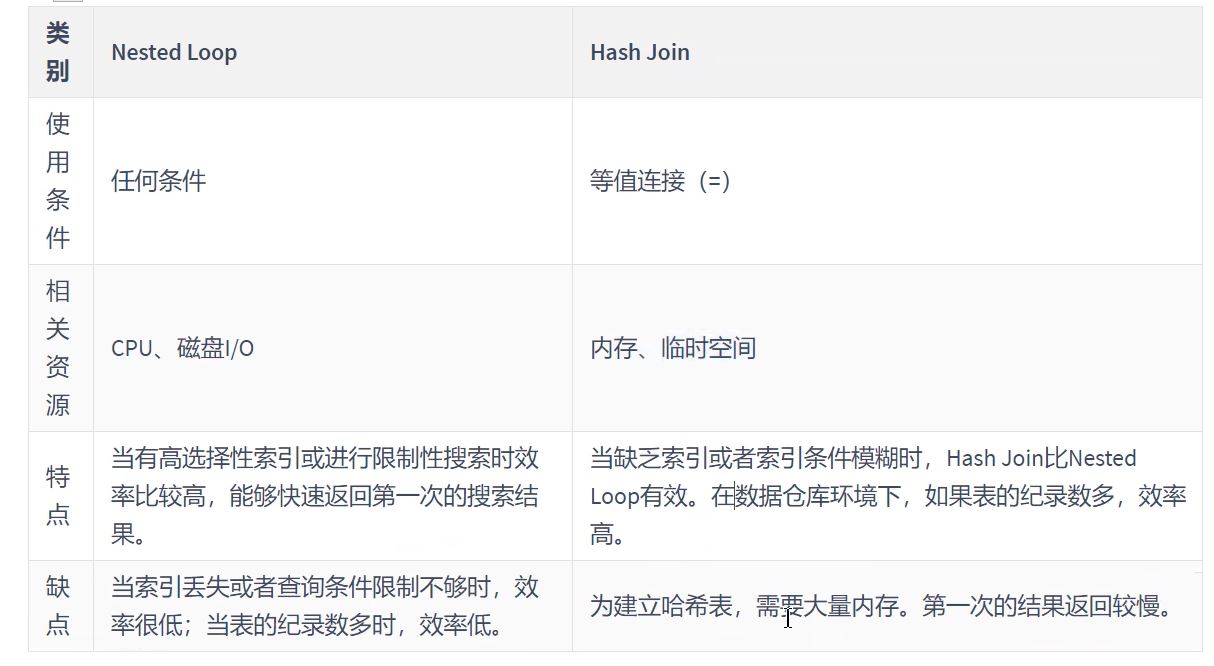The image size is (1214, 666).
Task: Click the line starting 当缺乏索引或者索引条件模糊时
Action: tap(863, 458)
